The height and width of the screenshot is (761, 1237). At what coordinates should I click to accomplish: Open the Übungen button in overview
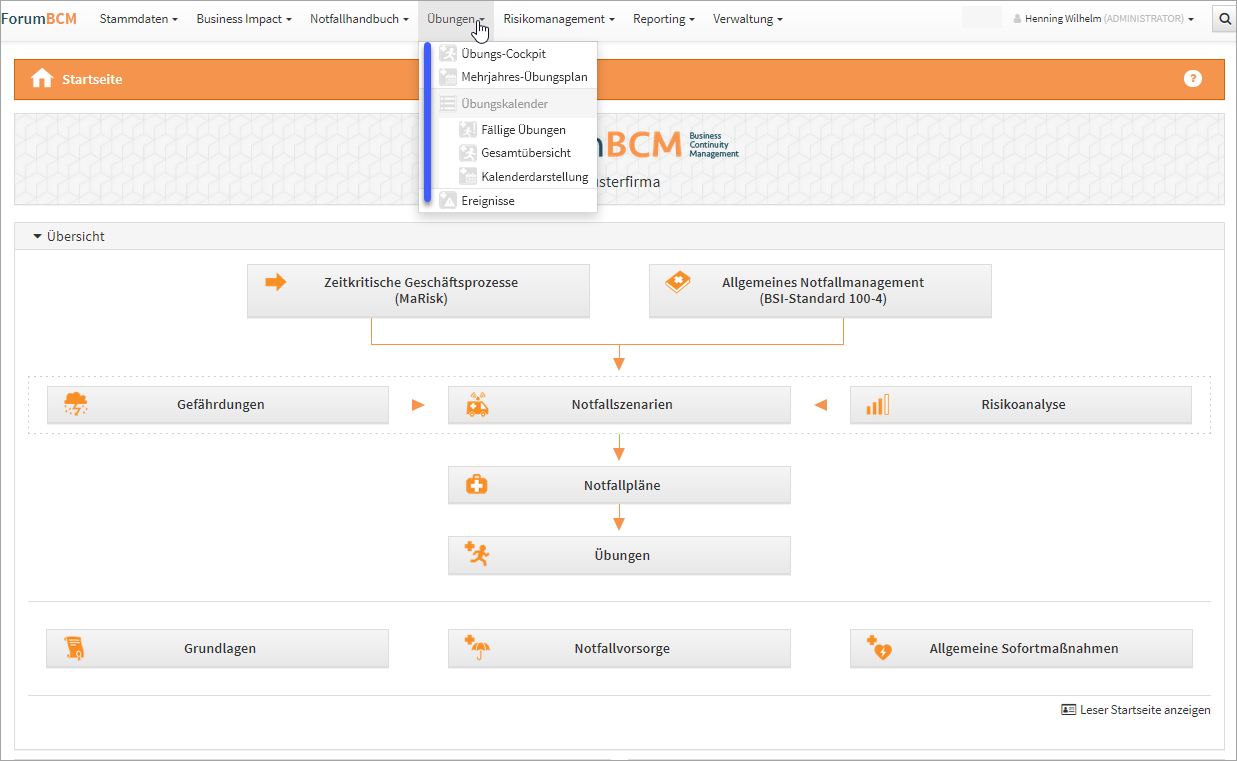[619, 555]
